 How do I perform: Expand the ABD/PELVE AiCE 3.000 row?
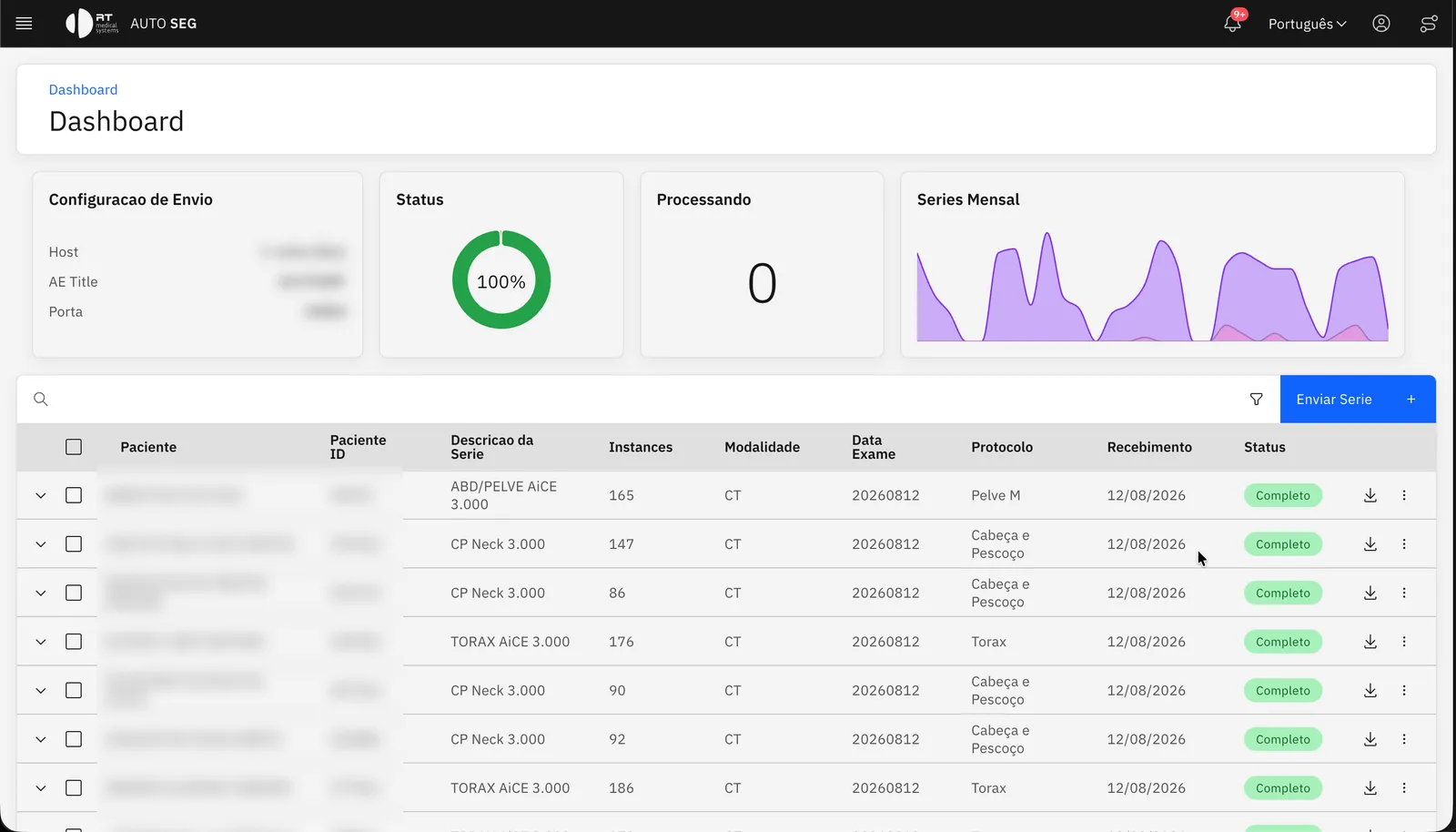tap(41, 495)
